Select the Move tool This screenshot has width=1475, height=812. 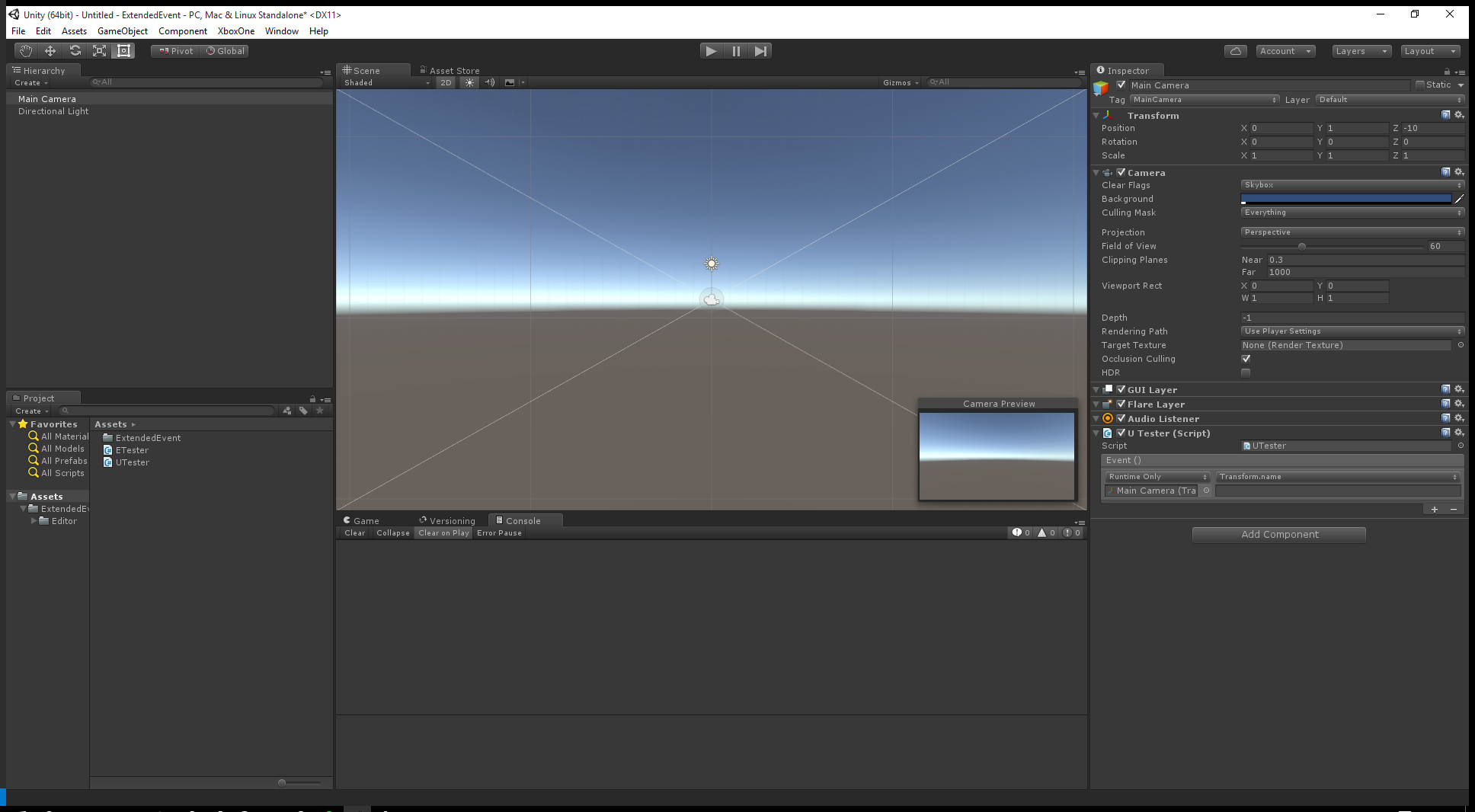(x=50, y=51)
